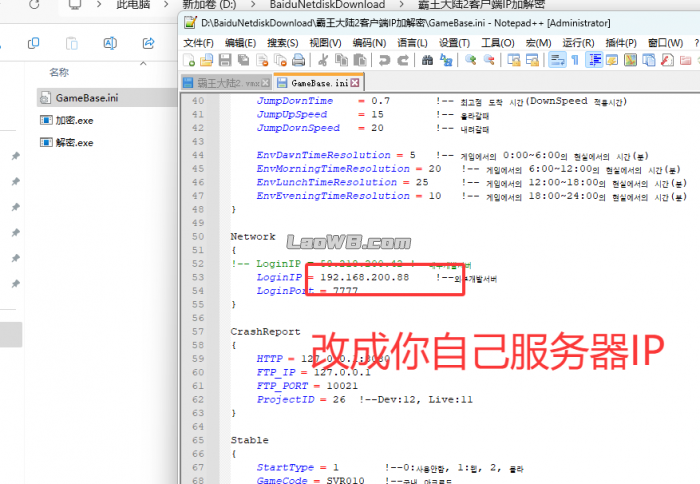
Task: Redo the last undone edit
Action: click(403, 60)
